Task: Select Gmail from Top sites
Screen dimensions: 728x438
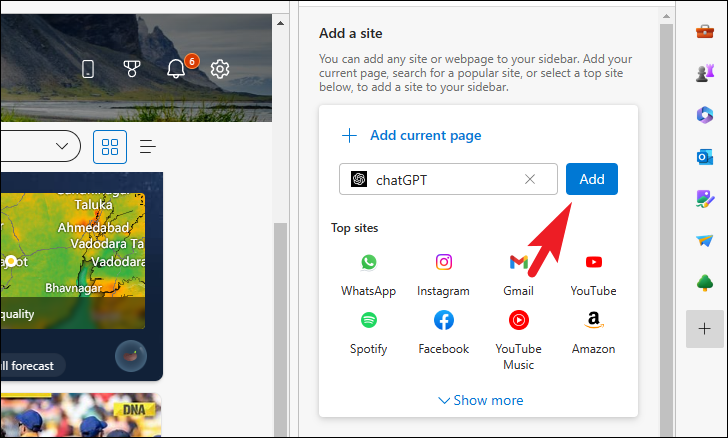Action: coord(519,275)
